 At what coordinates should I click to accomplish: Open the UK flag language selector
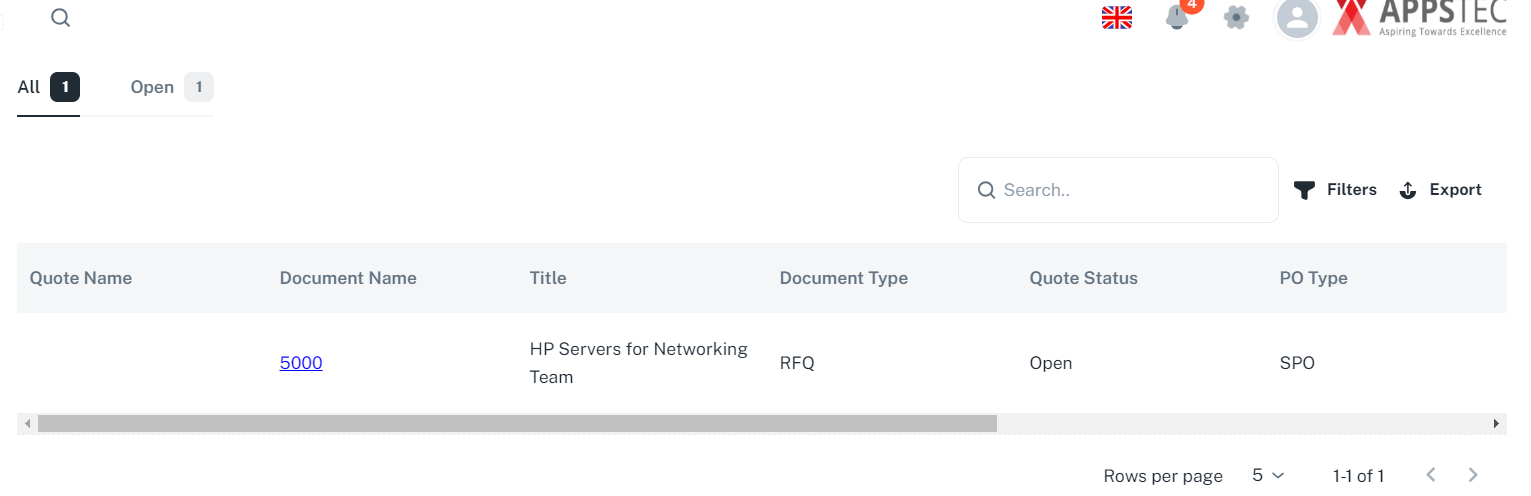[x=1116, y=18]
